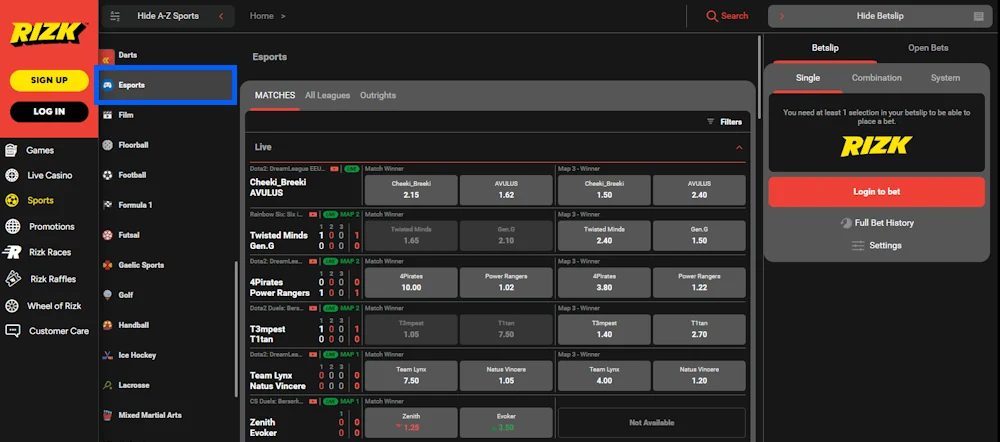1000x442 pixels.
Task: Click the Mixed Martial Arts icon
Action: click(x=107, y=415)
